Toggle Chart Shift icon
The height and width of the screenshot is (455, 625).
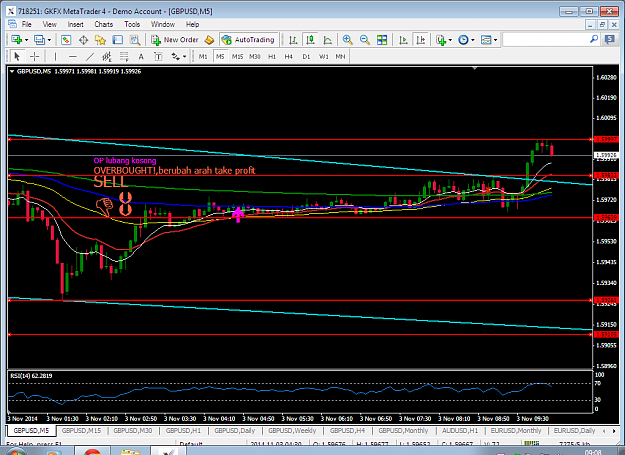[x=421, y=40]
